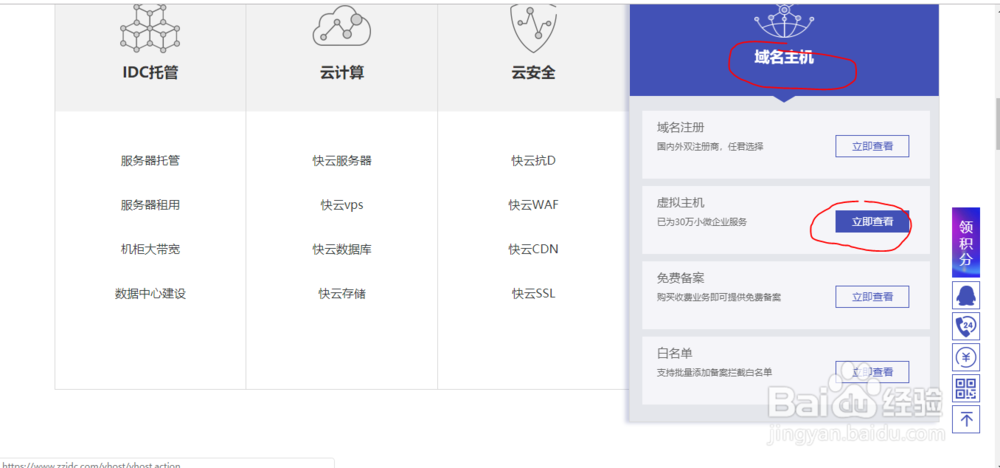Open the QQ penguin chat icon
The image size is (1000, 468).
(966, 295)
